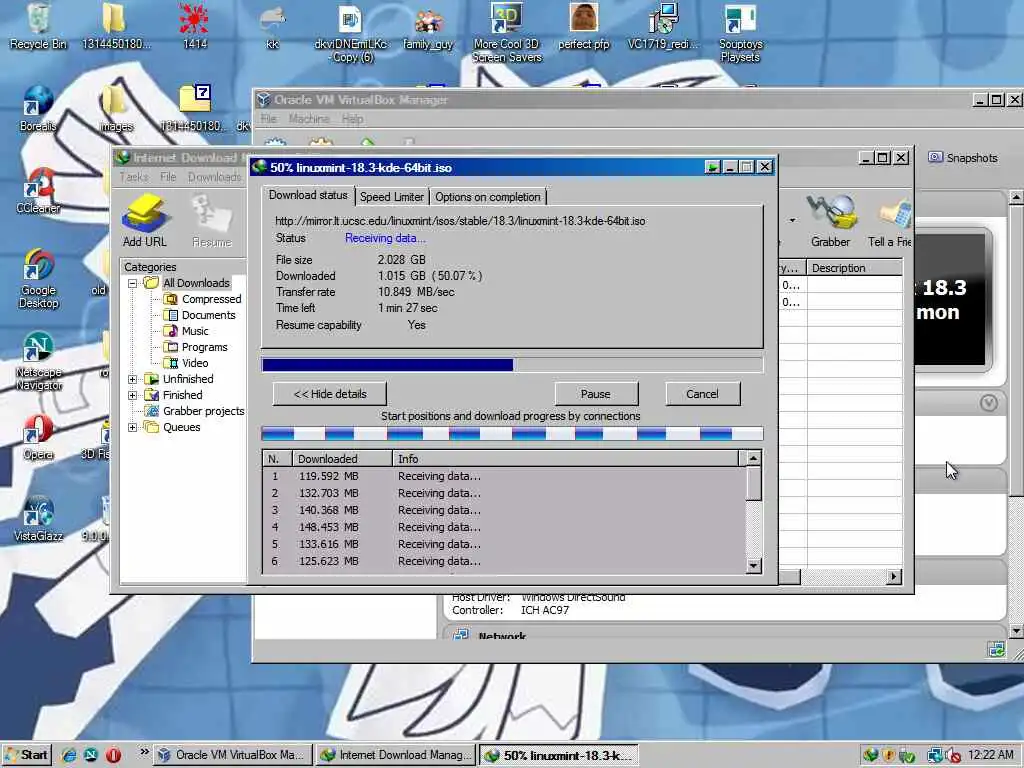The width and height of the screenshot is (1024, 768).
Task: Open the Machine menu in VirtualBox Manager
Action: (309, 119)
